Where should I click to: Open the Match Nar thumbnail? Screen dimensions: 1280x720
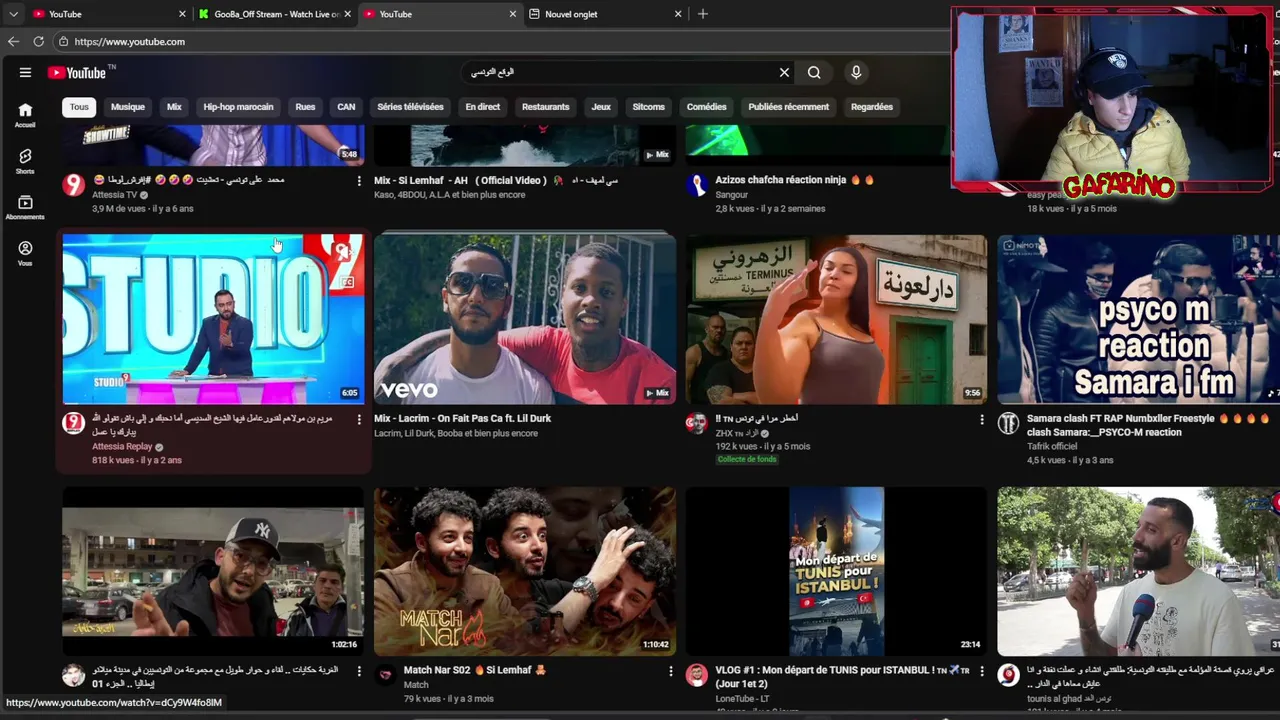[525, 571]
